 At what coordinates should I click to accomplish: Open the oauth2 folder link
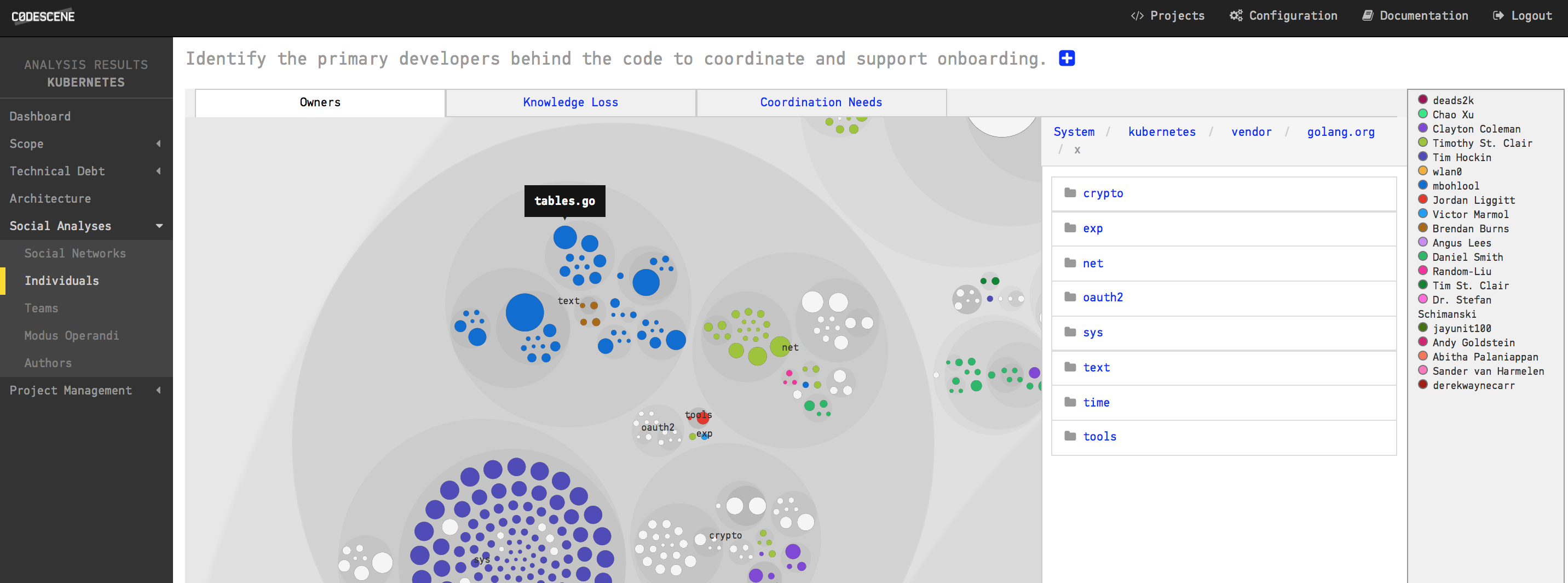tap(1103, 298)
